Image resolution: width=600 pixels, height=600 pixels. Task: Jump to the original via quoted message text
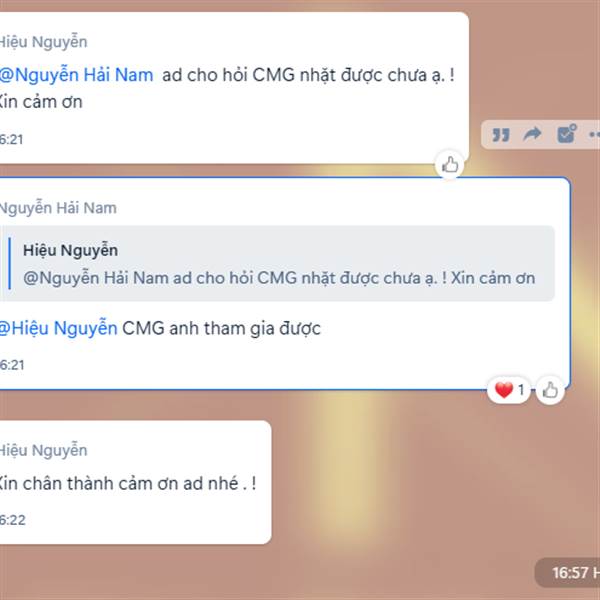coord(279,278)
